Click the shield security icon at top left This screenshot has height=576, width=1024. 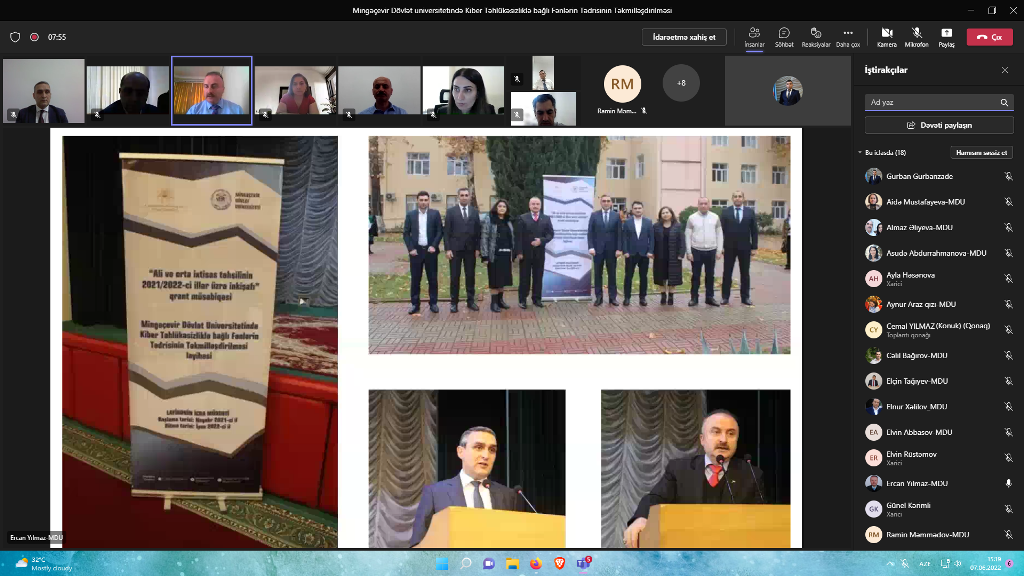tap(15, 37)
